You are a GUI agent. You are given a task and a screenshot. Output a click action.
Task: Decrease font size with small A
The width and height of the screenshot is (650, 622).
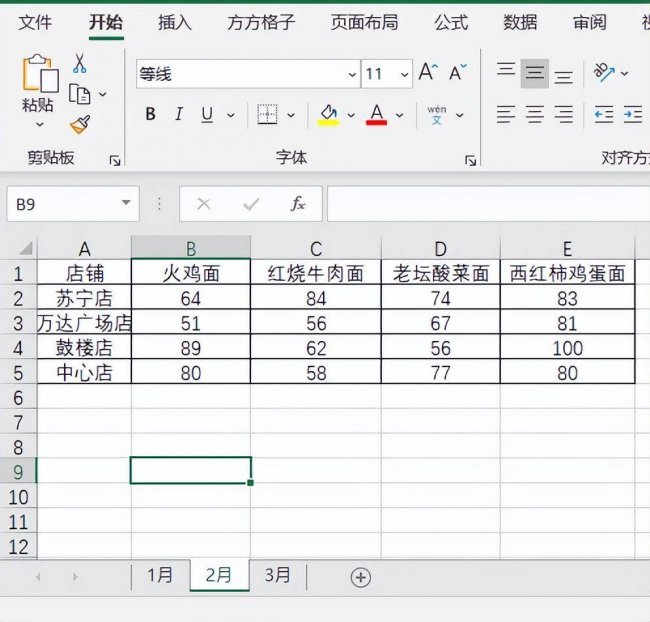point(458,73)
